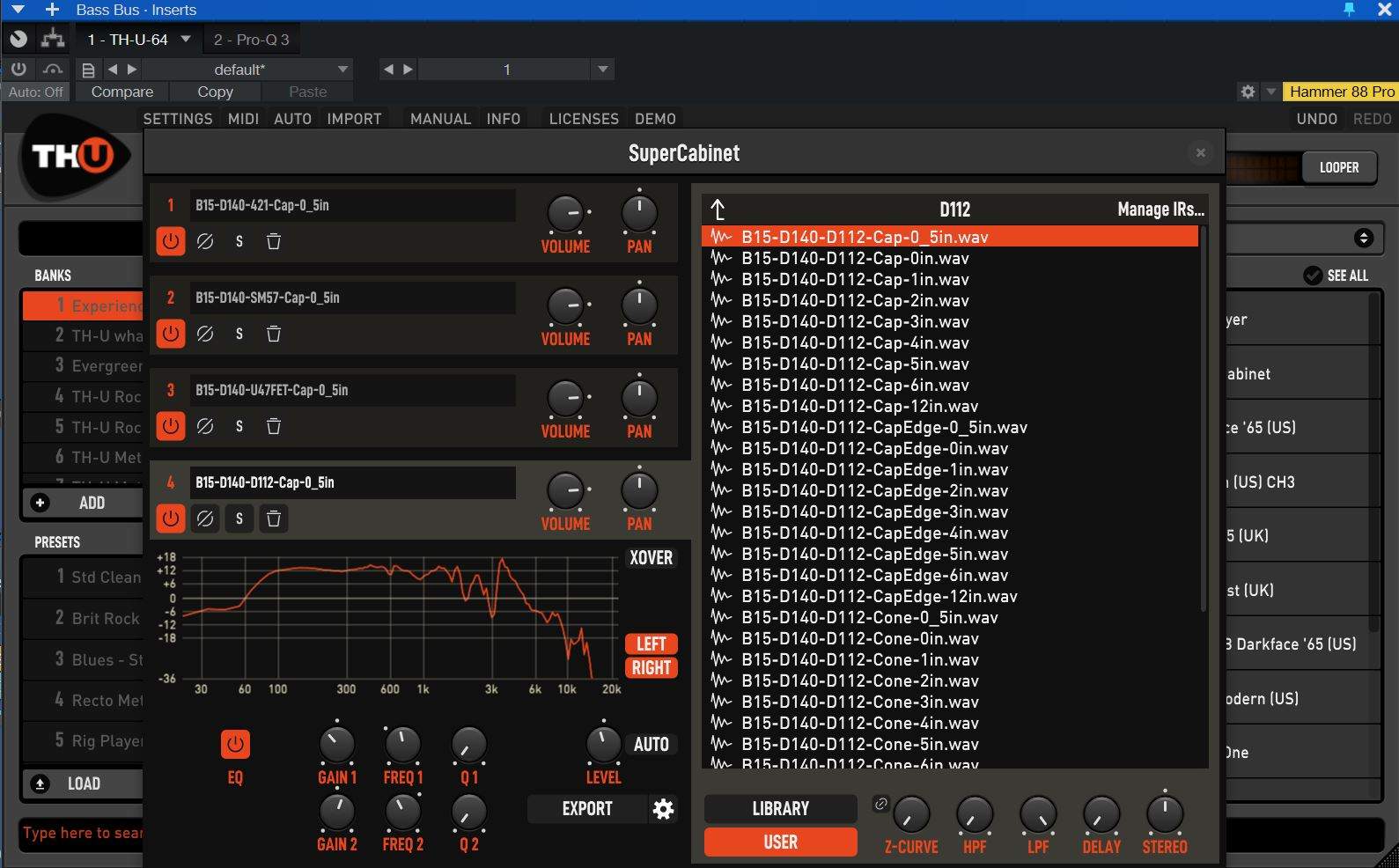Delete the U47FET IR in slot 3
This screenshot has height=868, width=1399.
[x=274, y=426]
